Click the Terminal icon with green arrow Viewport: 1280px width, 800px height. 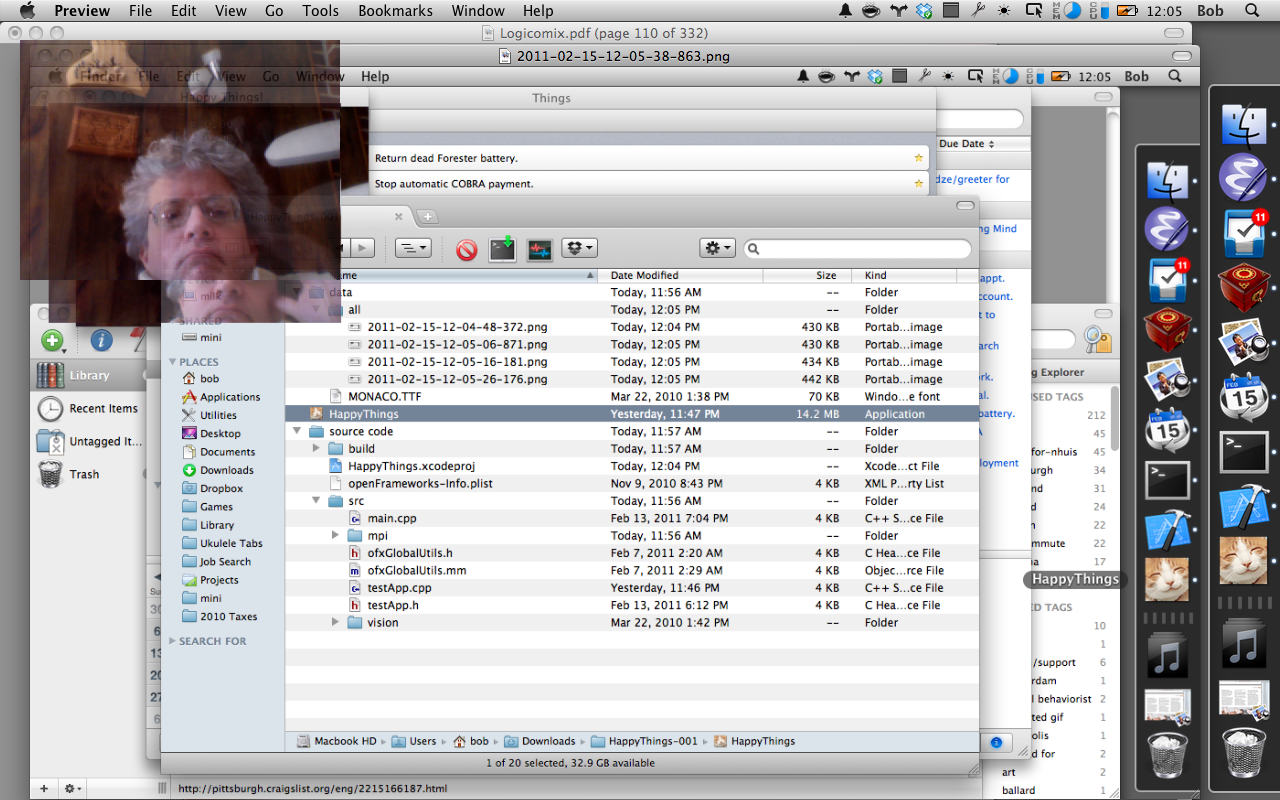(x=502, y=249)
